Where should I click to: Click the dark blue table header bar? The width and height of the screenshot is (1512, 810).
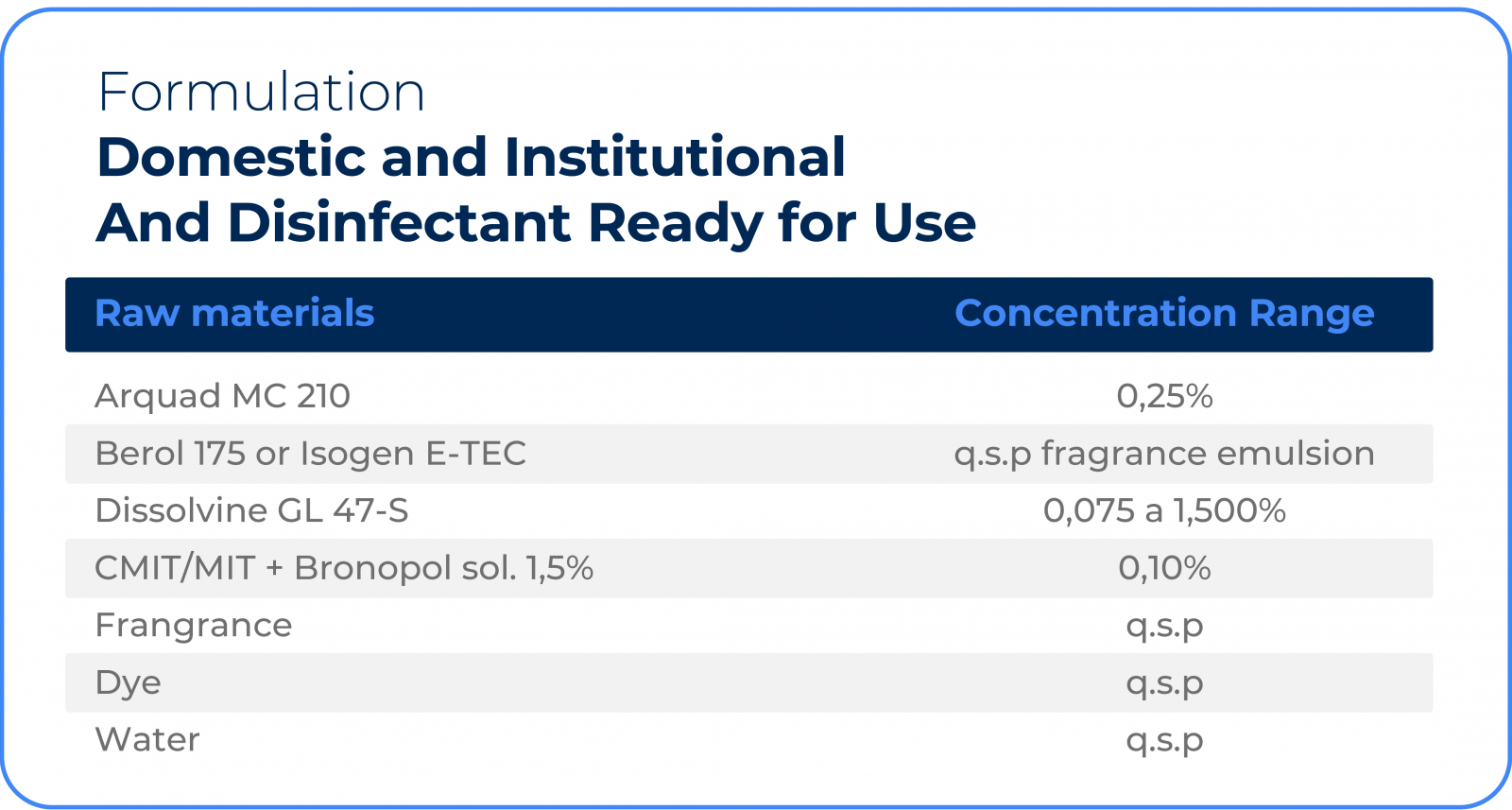(x=749, y=315)
